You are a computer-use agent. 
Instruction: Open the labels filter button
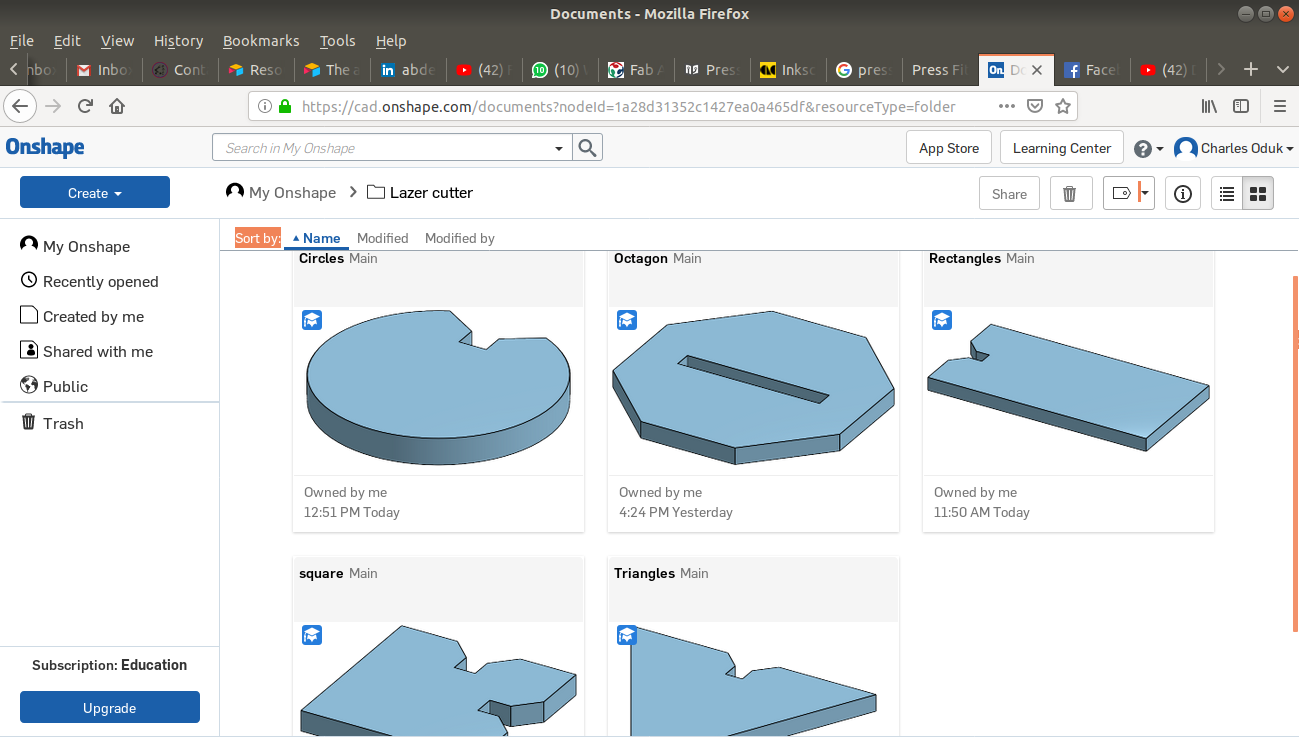point(1128,194)
